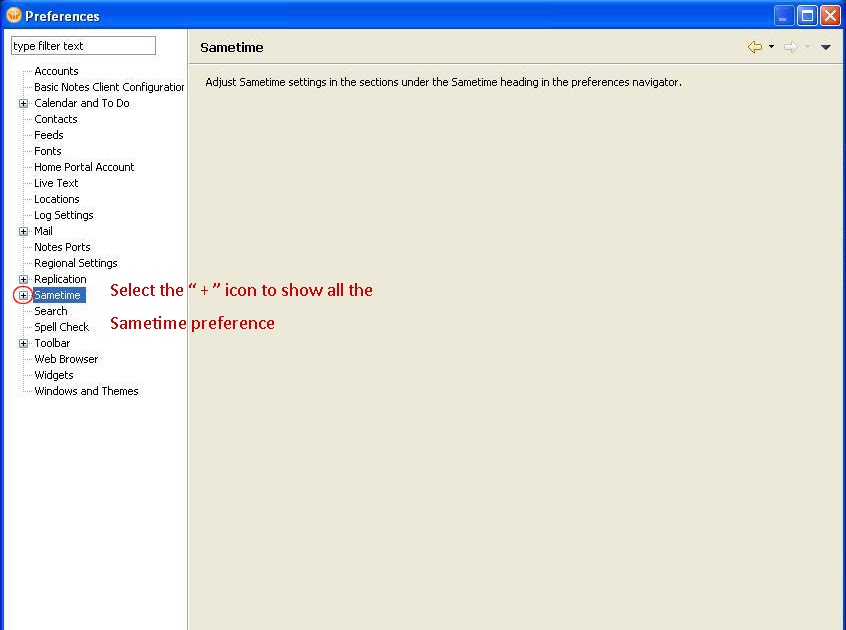Screen dimensions: 846x630
Task: Open the Contacts preferences
Action: (56, 119)
